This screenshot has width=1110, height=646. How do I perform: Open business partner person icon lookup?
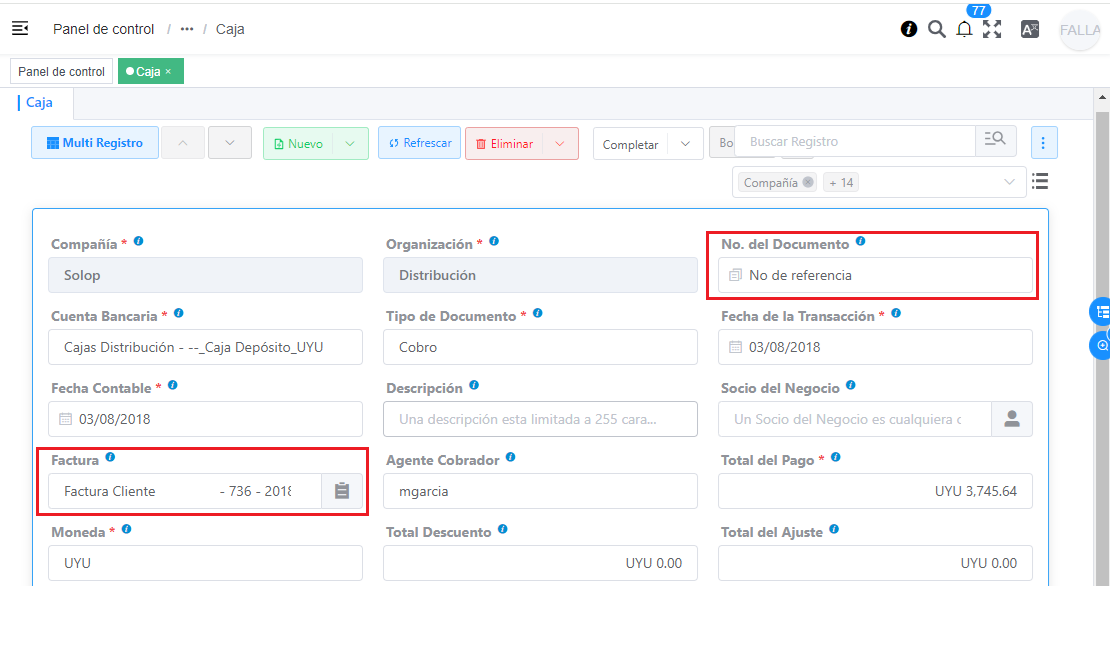coord(1012,419)
